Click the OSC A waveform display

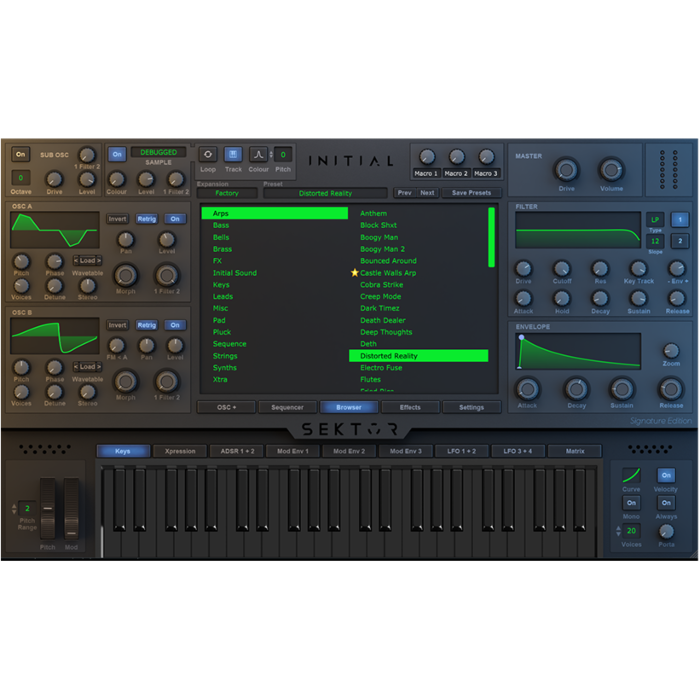tap(55, 230)
